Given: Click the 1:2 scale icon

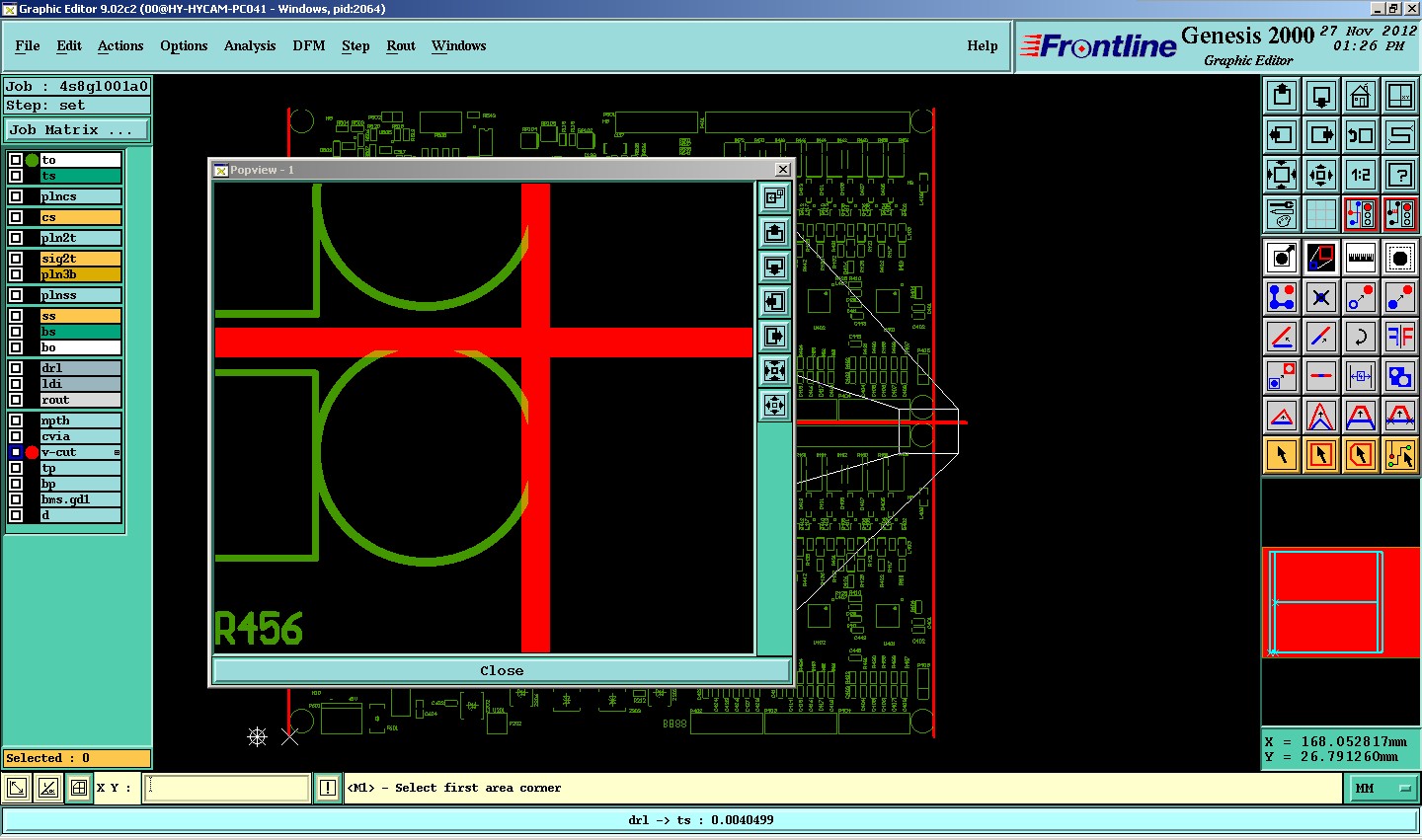Looking at the screenshot, I should 1361,175.
